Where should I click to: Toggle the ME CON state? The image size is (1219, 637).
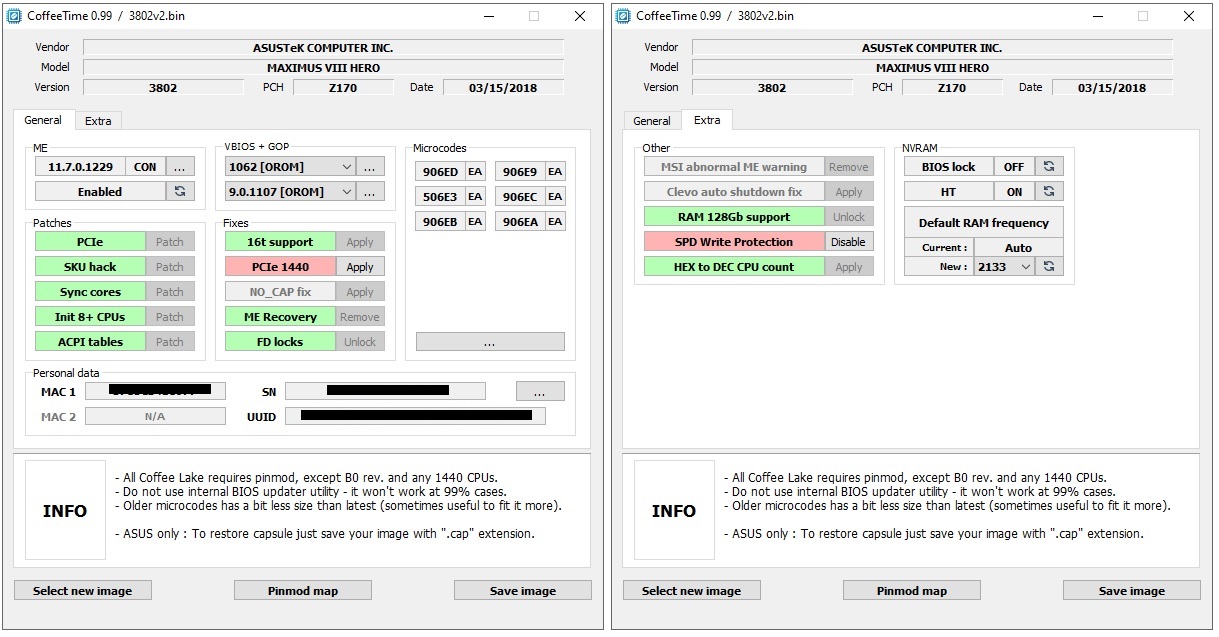click(x=145, y=166)
